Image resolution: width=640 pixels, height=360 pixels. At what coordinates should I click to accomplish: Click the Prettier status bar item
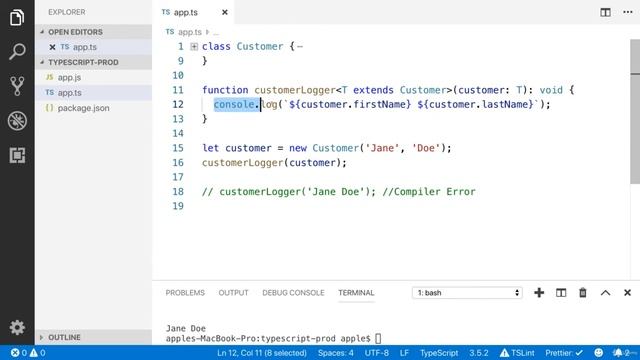coord(564,353)
